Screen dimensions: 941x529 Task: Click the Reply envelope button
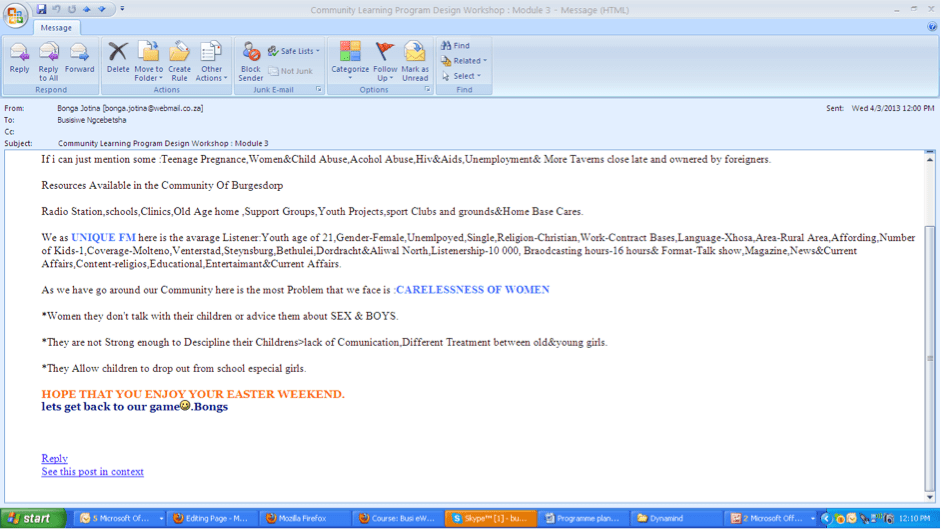[19, 59]
